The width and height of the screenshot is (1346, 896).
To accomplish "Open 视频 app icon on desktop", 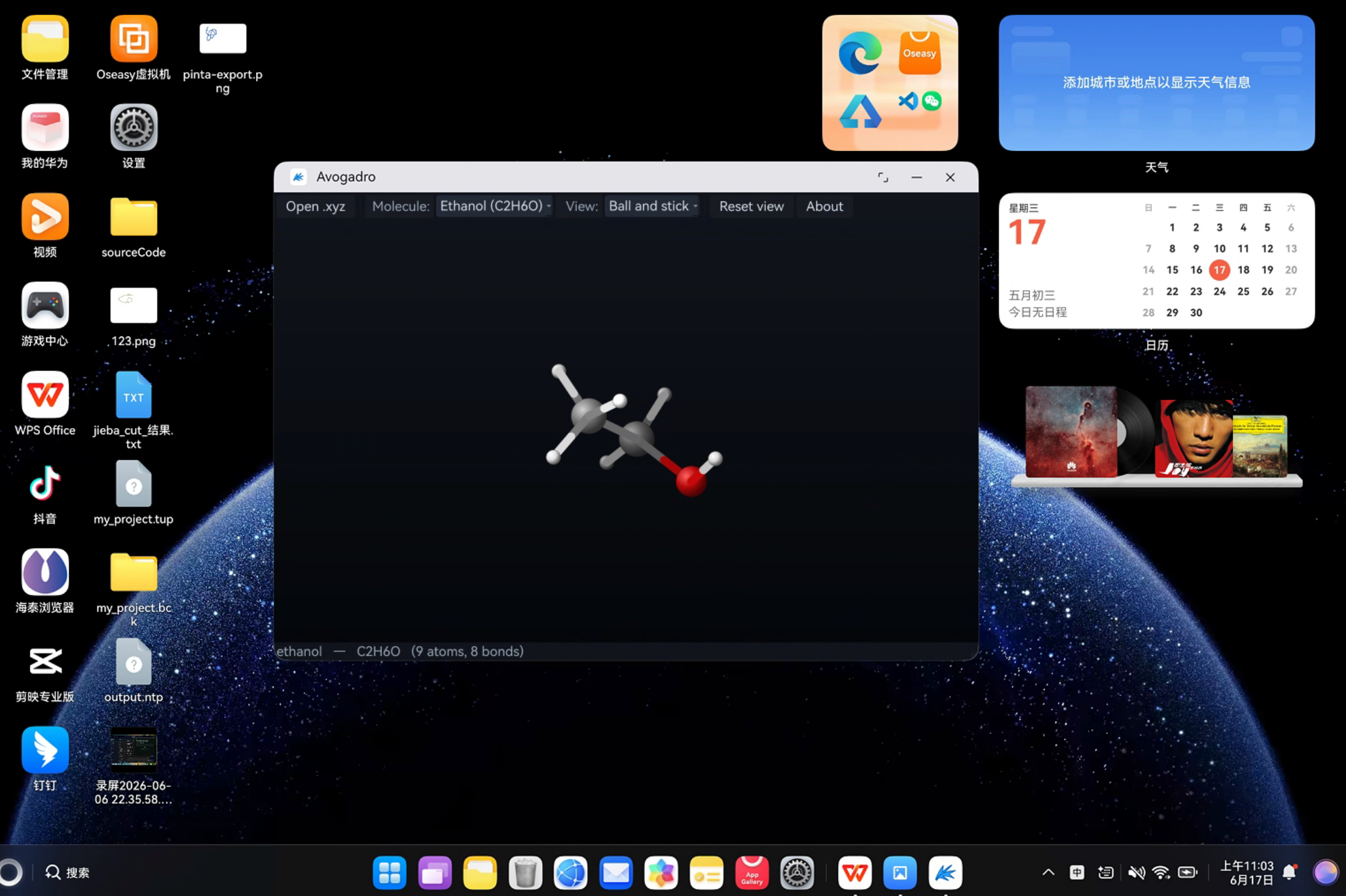I will 45,226.
